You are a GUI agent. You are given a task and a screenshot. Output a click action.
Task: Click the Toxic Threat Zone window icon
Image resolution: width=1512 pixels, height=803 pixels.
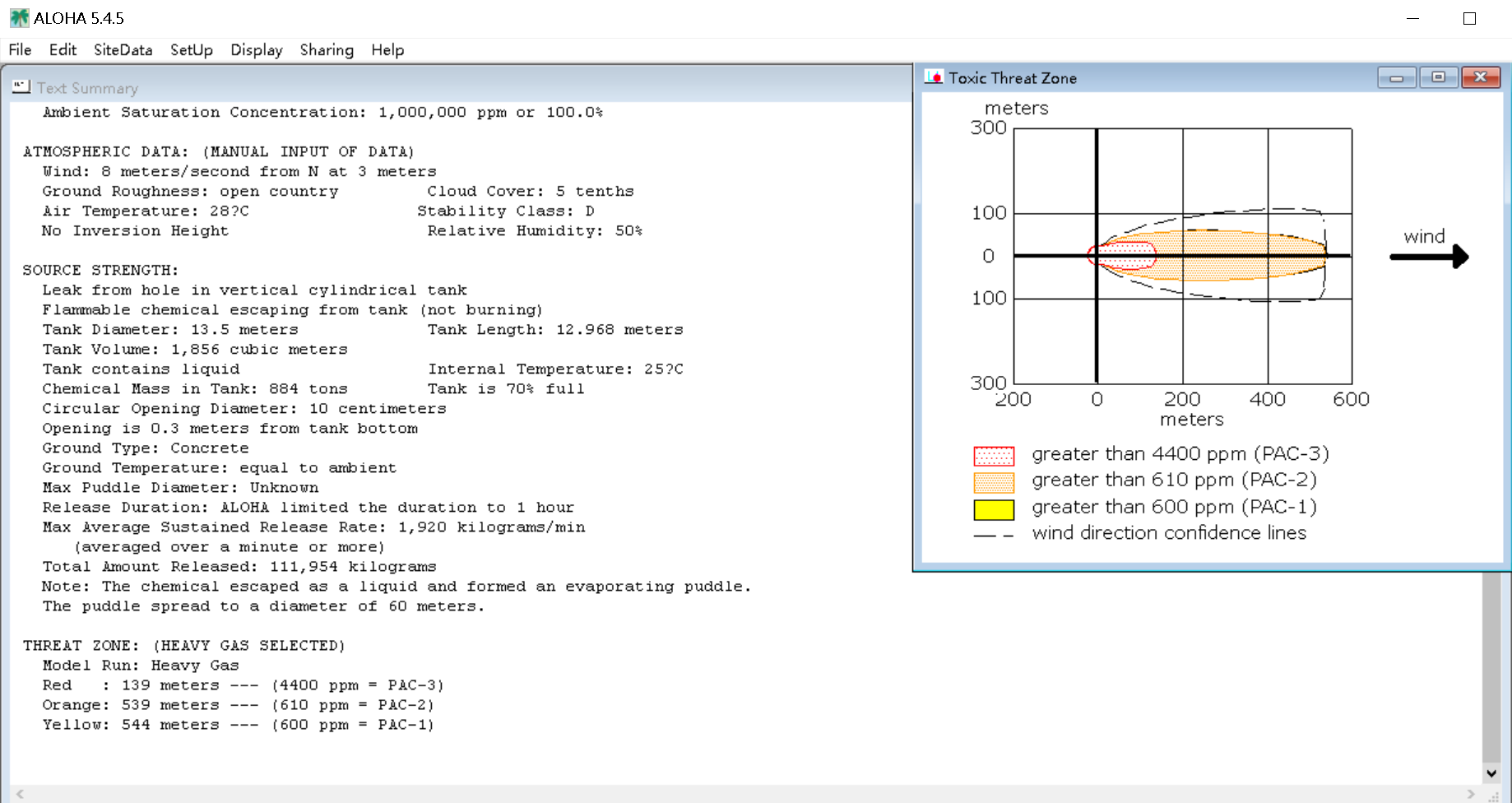click(x=934, y=77)
